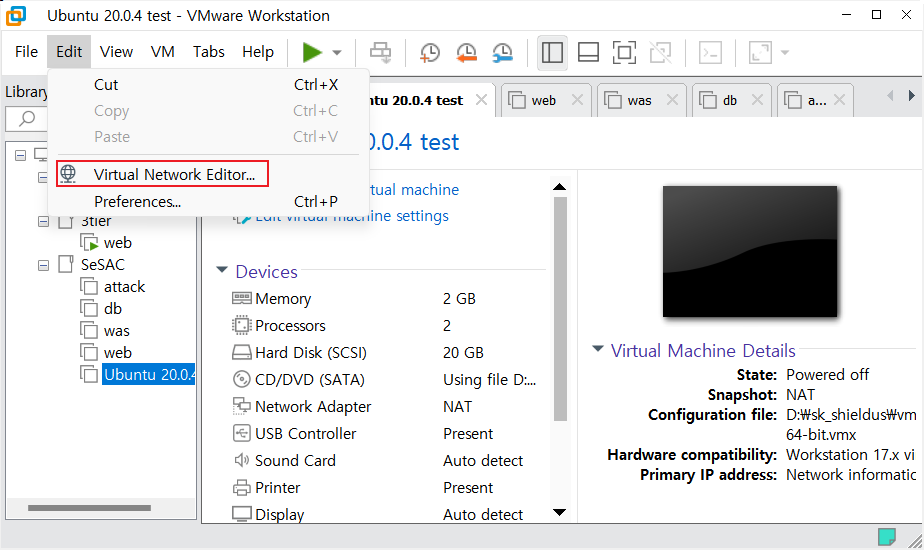Close the open Edit menu
Image resolution: width=924 pixels, height=550 pixels.
[x=69, y=52]
